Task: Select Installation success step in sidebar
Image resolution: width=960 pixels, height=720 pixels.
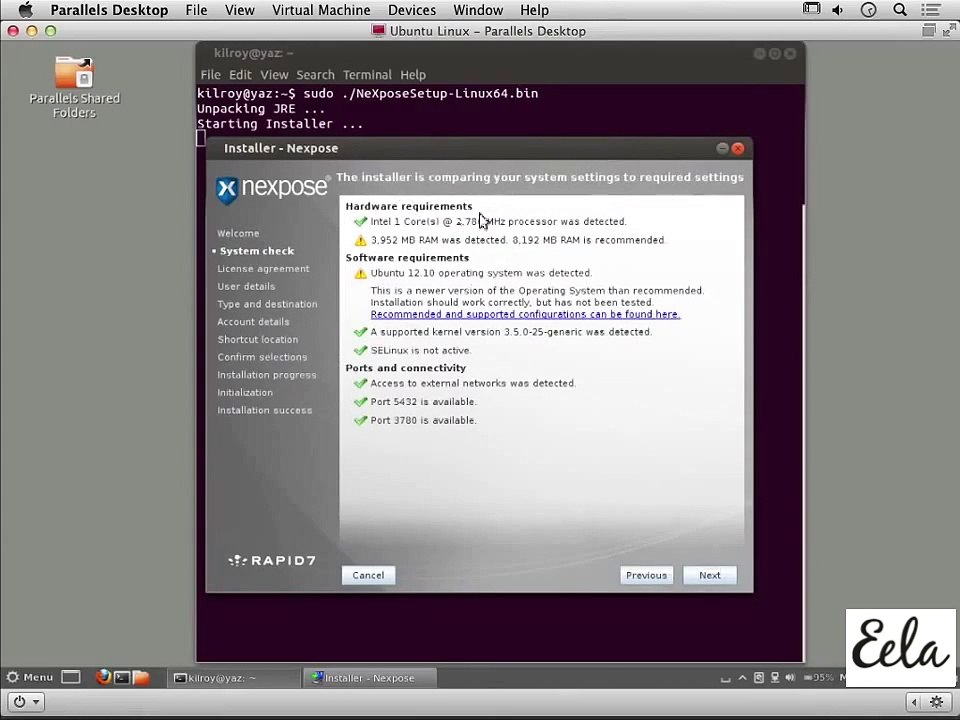Action: pyautogui.click(x=264, y=410)
